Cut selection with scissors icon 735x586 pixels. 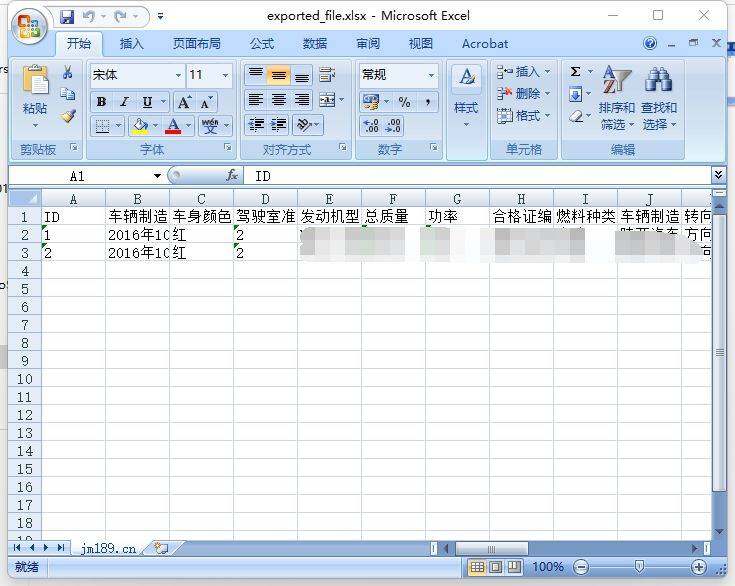click(x=68, y=72)
